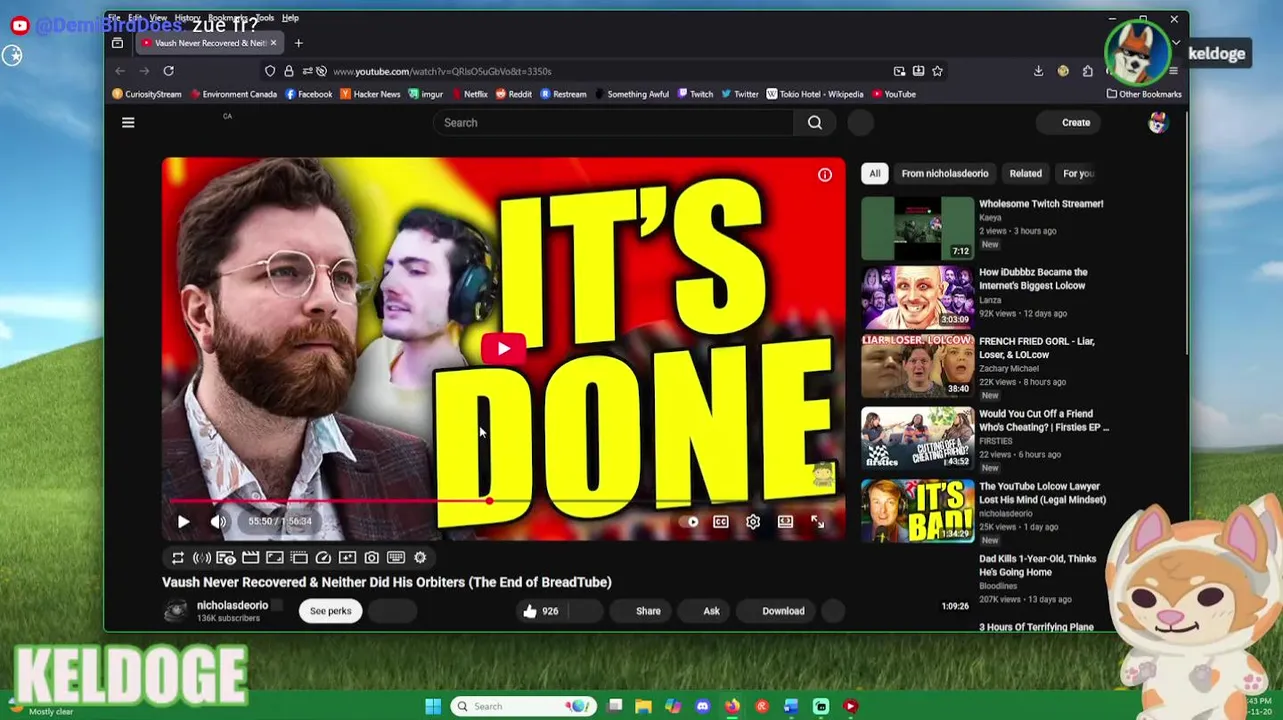The image size is (1283, 720).
Task: Click the broadcast signal icon under player
Action: click(202, 558)
